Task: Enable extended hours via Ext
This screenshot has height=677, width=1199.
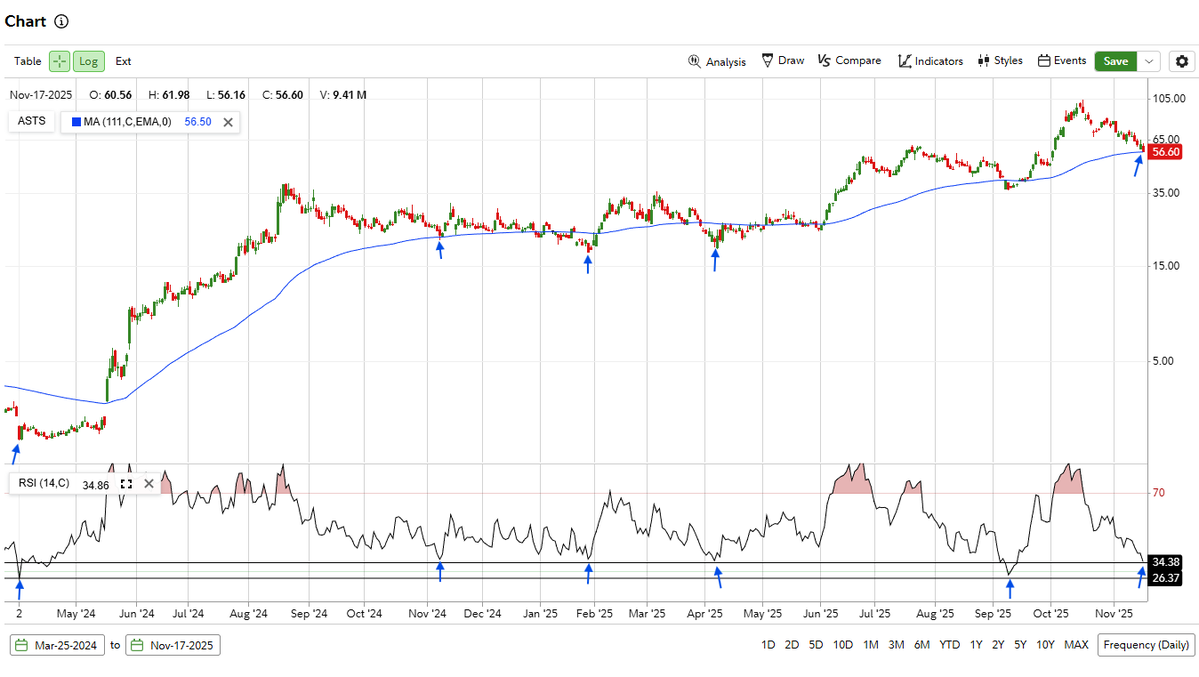Action: [122, 61]
